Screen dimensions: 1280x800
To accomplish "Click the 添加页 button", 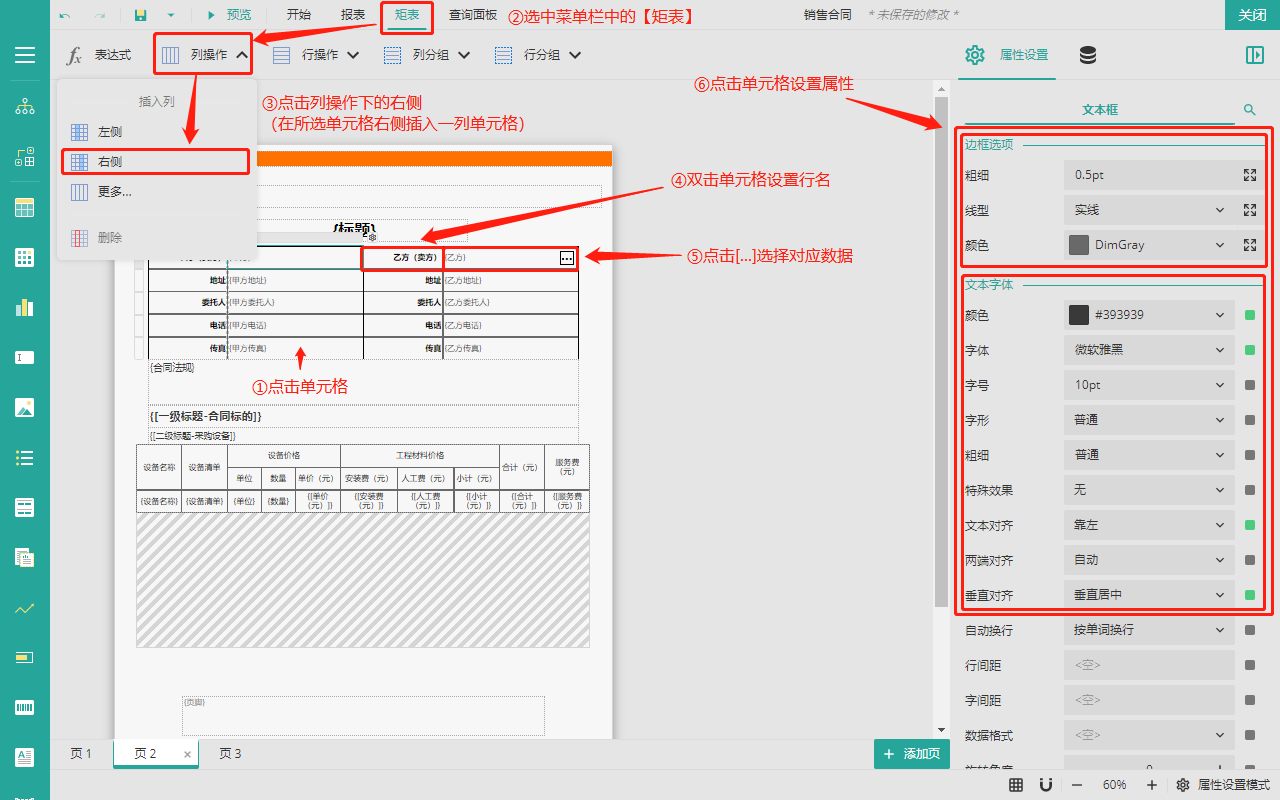I will (911, 754).
